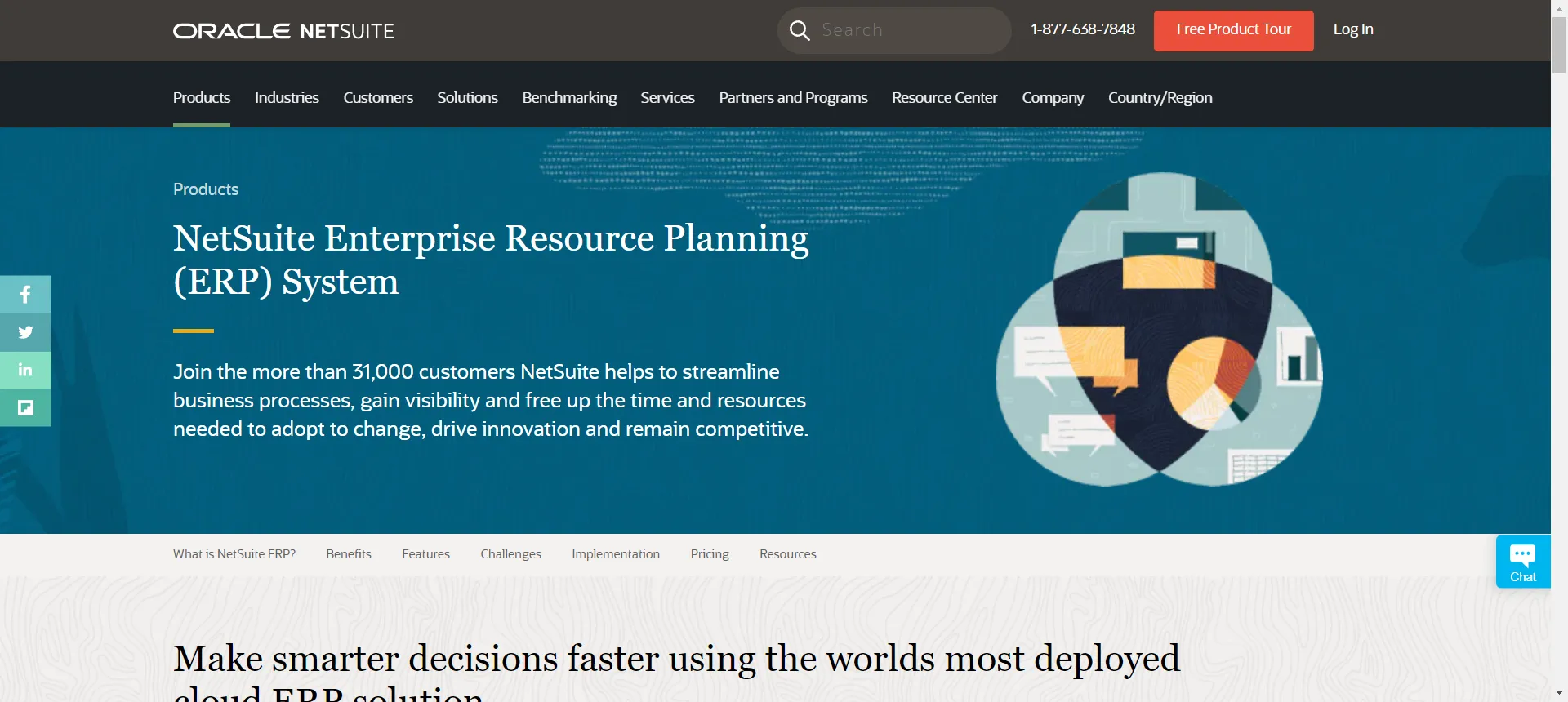Screen dimensions: 1568x702
Task: Click the Free Product Tour button
Action: click(1233, 30)
